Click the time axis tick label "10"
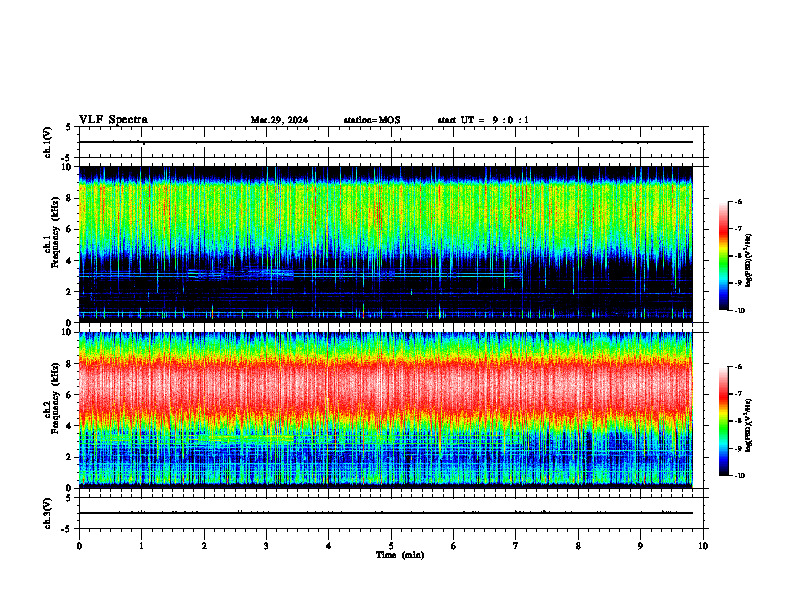This screenshot has width=792, height=612. (x=703, y=546)
